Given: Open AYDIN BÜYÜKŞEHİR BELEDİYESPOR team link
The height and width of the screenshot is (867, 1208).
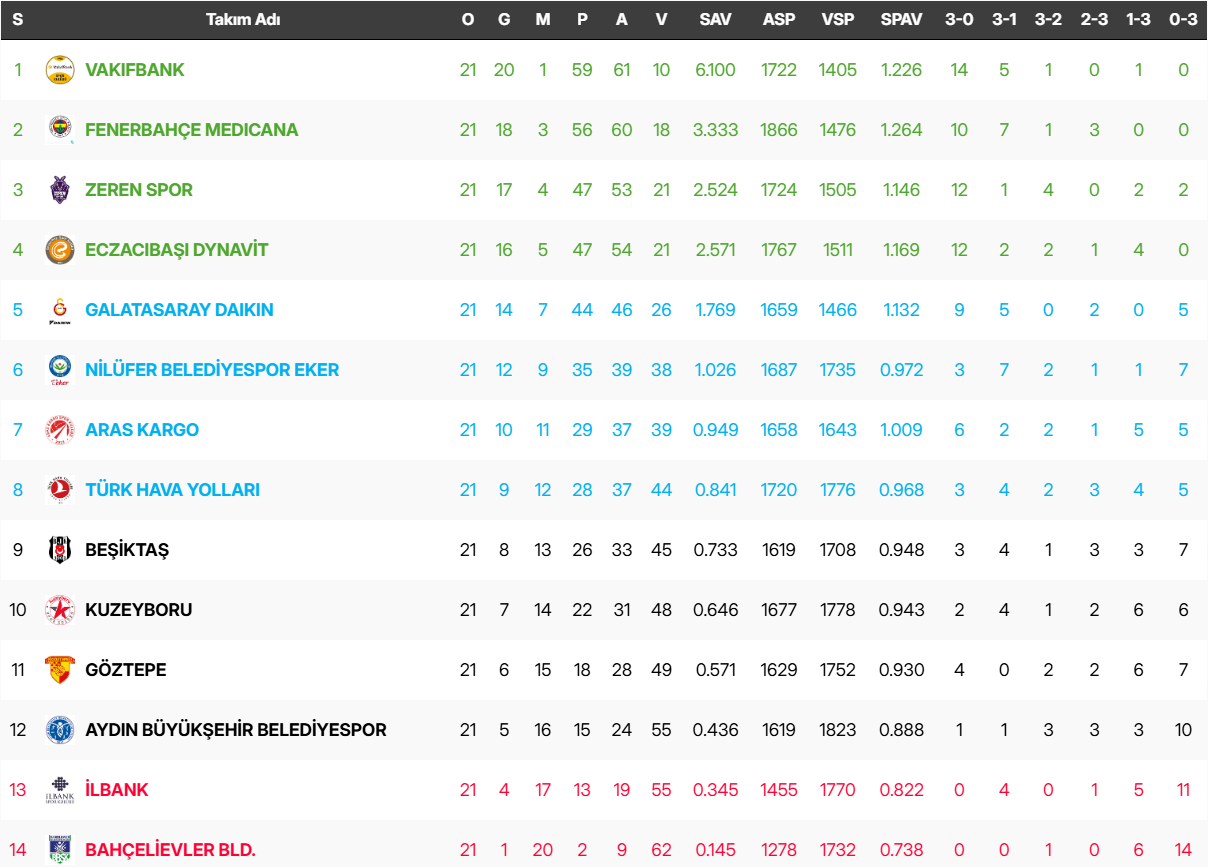Looking at the screenshot, I should tap(236, 730).
